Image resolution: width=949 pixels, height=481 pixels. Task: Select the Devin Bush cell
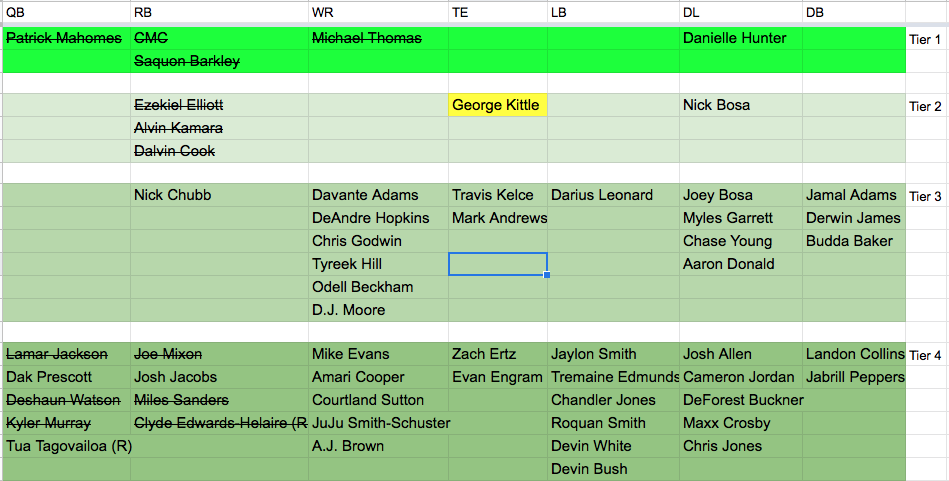click(x=613, y=469)
